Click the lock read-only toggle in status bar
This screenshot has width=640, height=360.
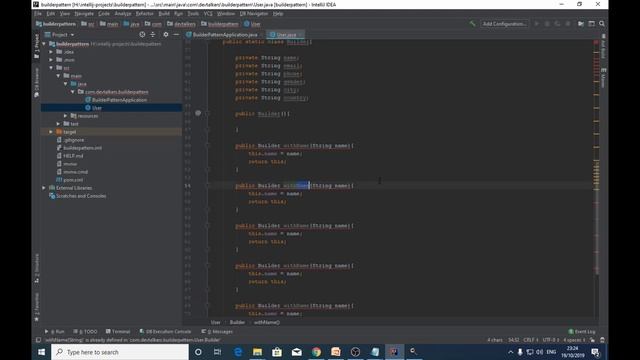click(x=592, y=340)
